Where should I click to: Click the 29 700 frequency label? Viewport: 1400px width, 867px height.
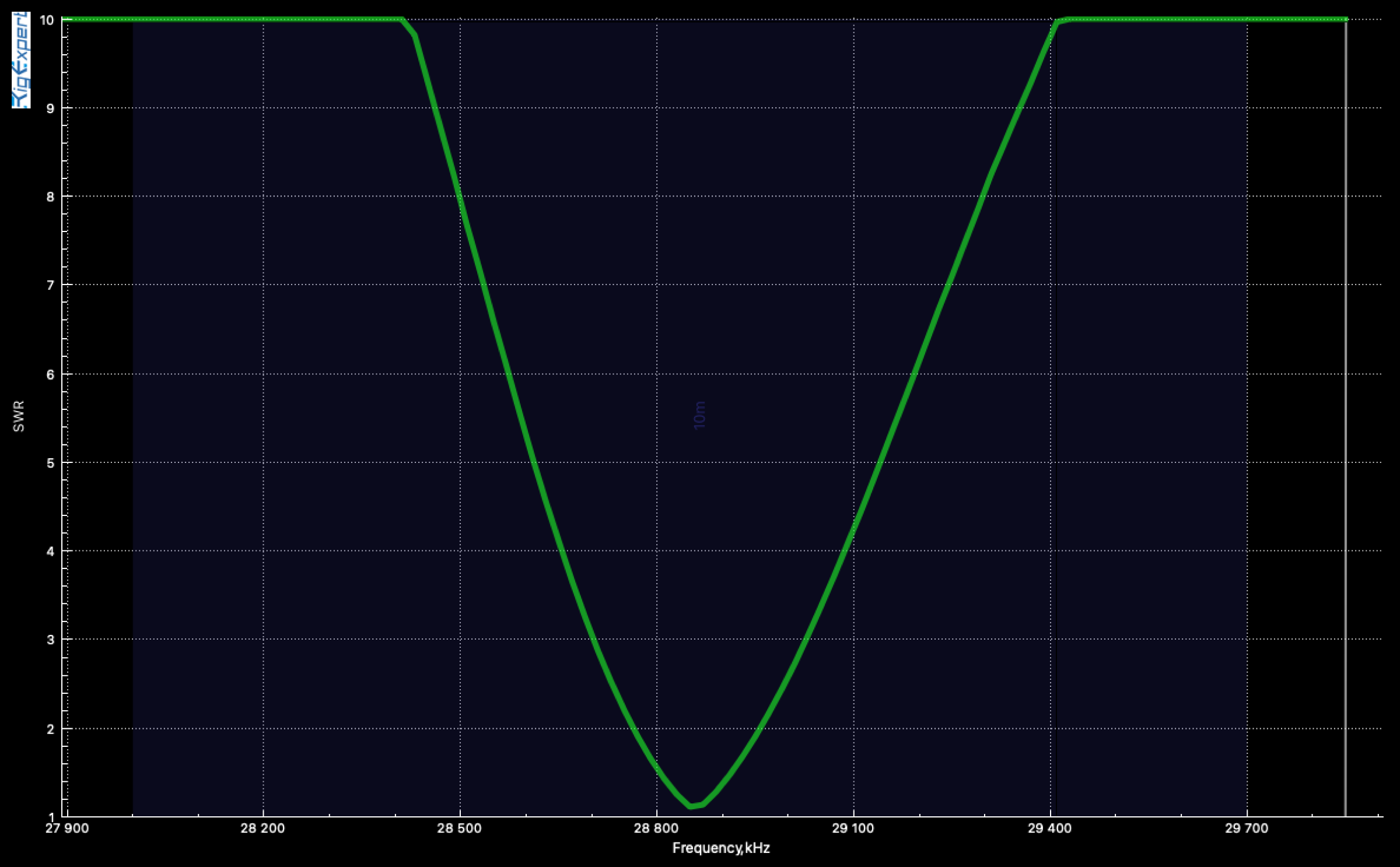tap(1247, 829)
